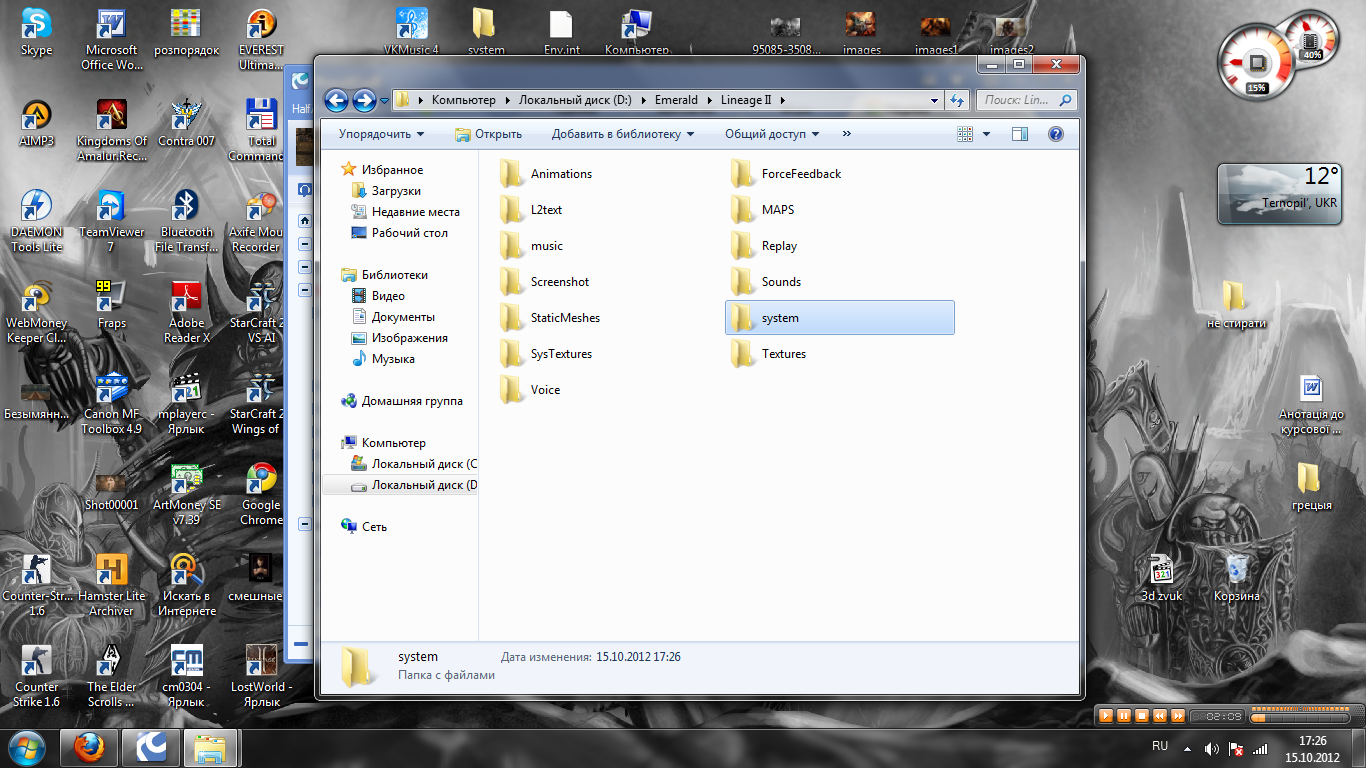Click the DAEMON Tools Lite desktop icon
The image size is (1366, 768).
(x=37, y=220)
